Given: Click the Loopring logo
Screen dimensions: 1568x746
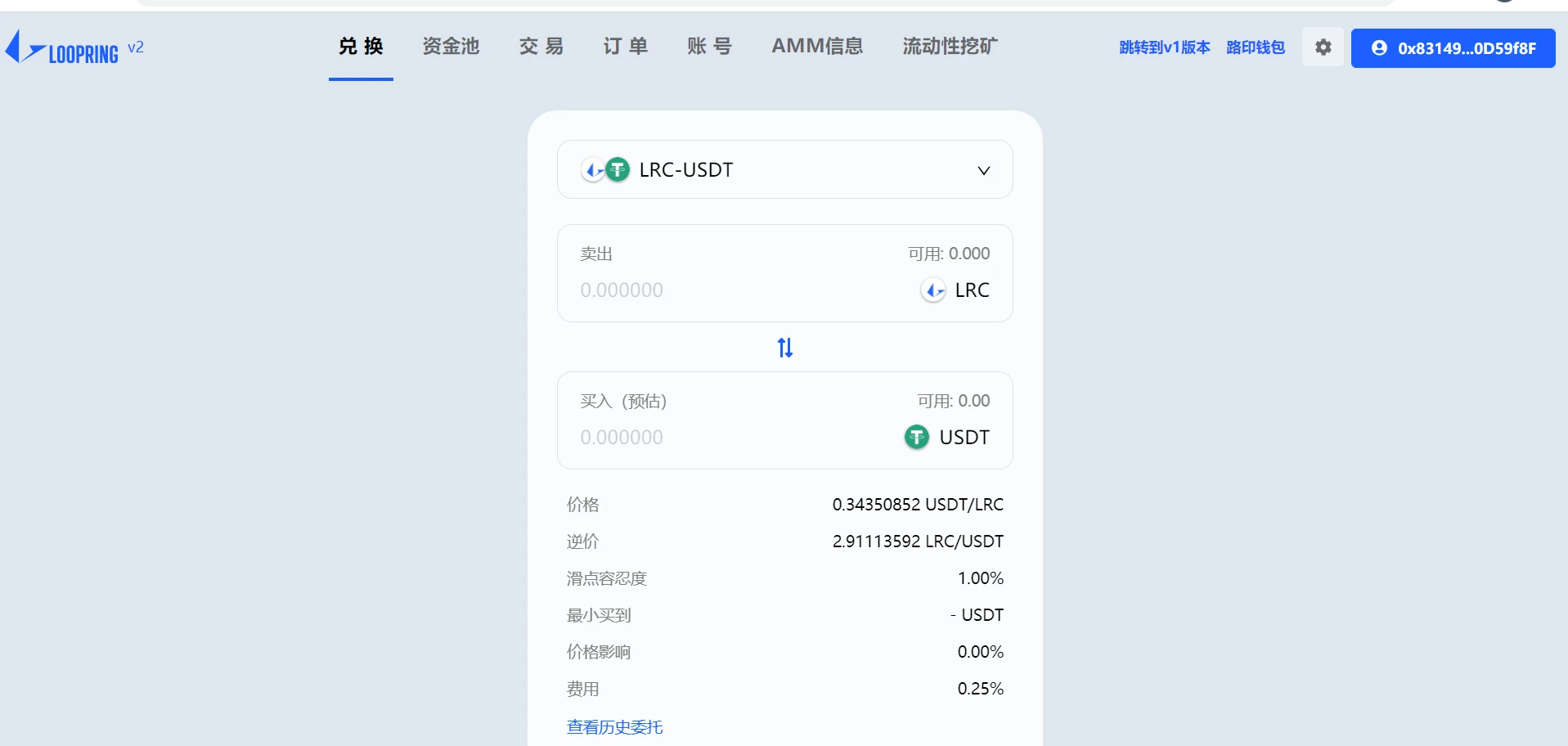Looking at the screenshot, I should coord(62,48).
